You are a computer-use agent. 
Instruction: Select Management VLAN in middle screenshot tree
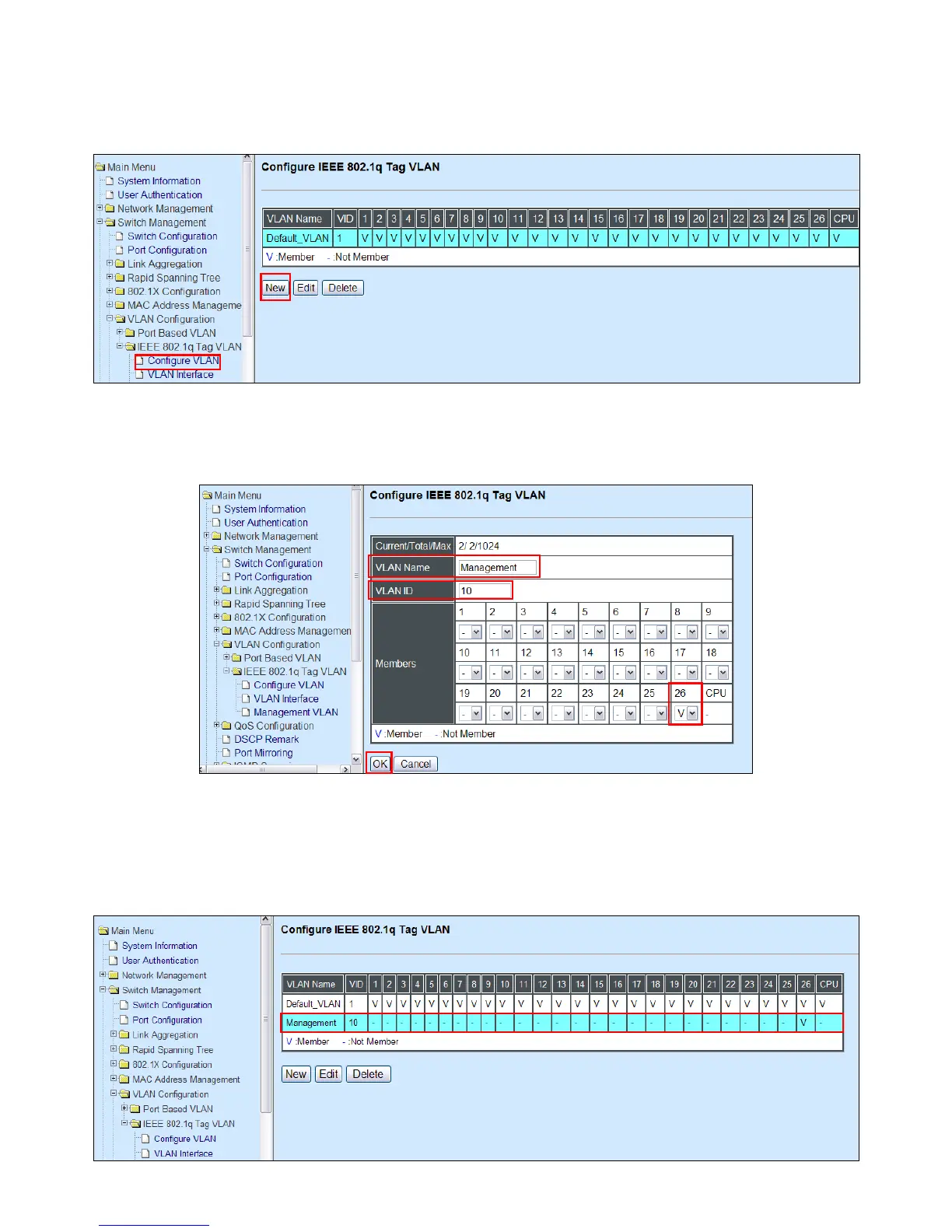click(x=296, y=712)
